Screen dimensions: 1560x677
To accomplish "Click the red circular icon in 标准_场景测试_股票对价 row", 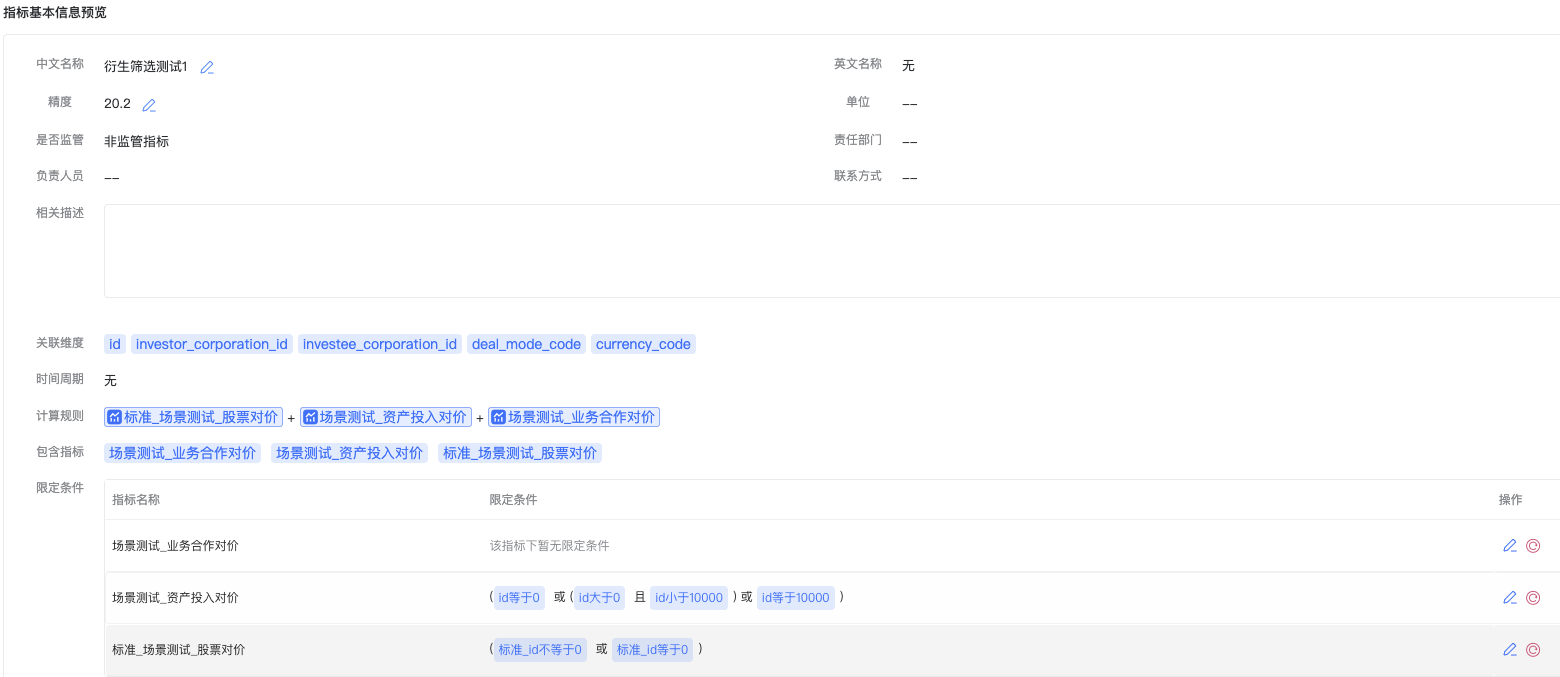I will click(1533, 650).
